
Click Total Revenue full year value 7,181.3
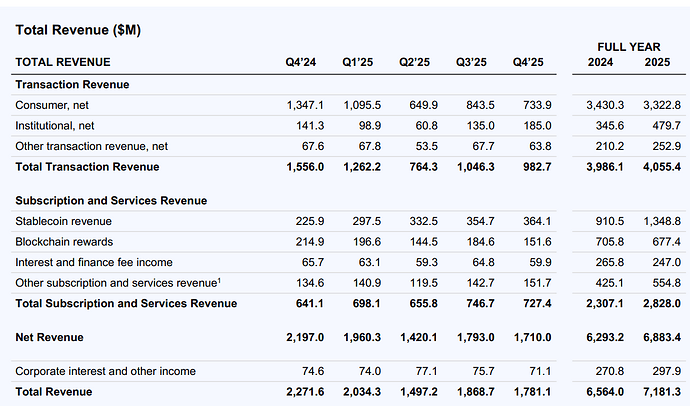coord(662,392)
